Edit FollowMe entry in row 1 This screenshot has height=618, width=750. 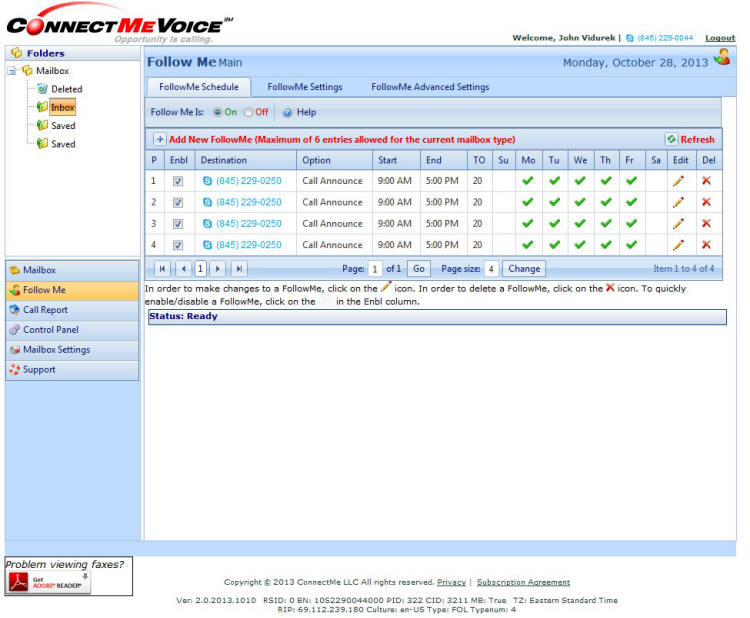678,181
